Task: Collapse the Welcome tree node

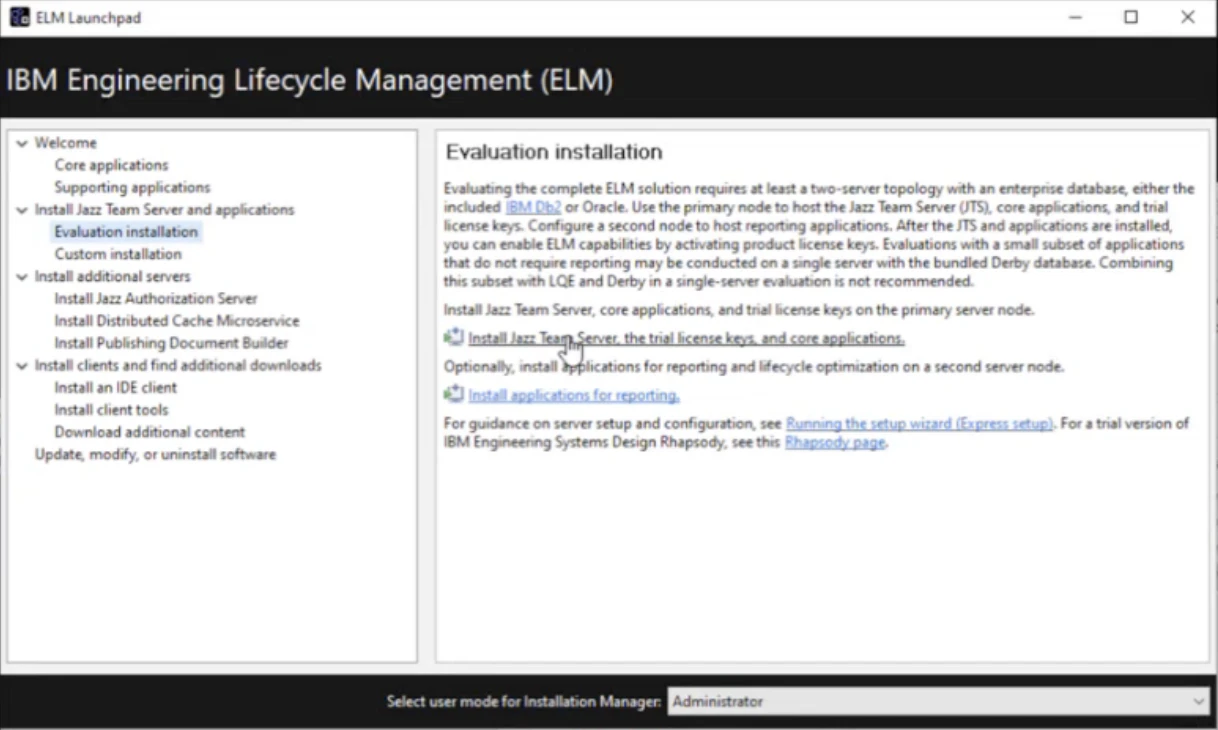Action: (22, 143)
